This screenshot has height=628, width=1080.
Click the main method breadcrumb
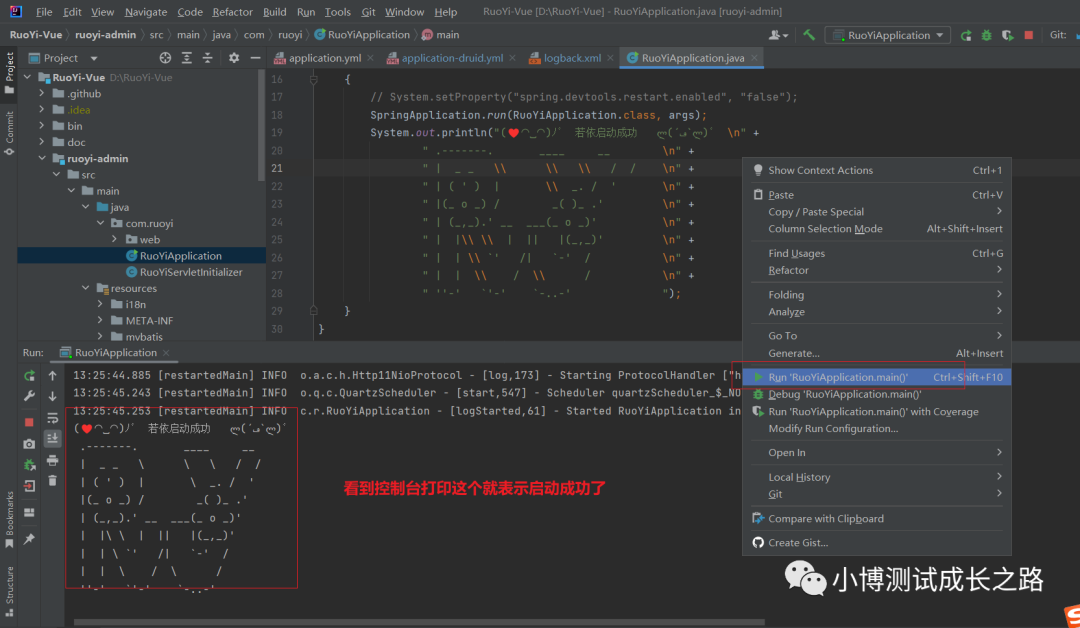pyautogui.click(x=441, y=34)
